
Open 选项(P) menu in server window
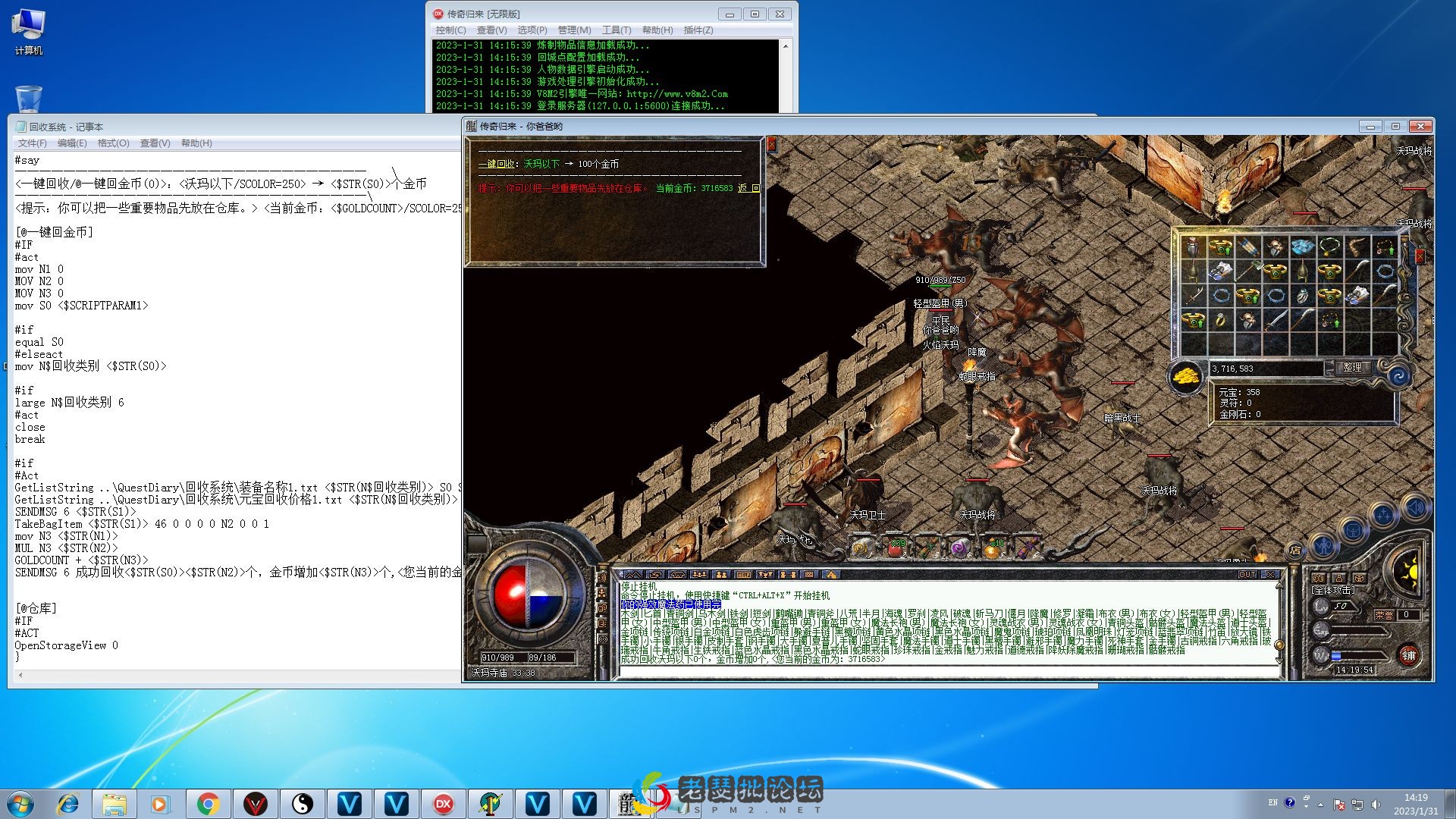[532, 30]
